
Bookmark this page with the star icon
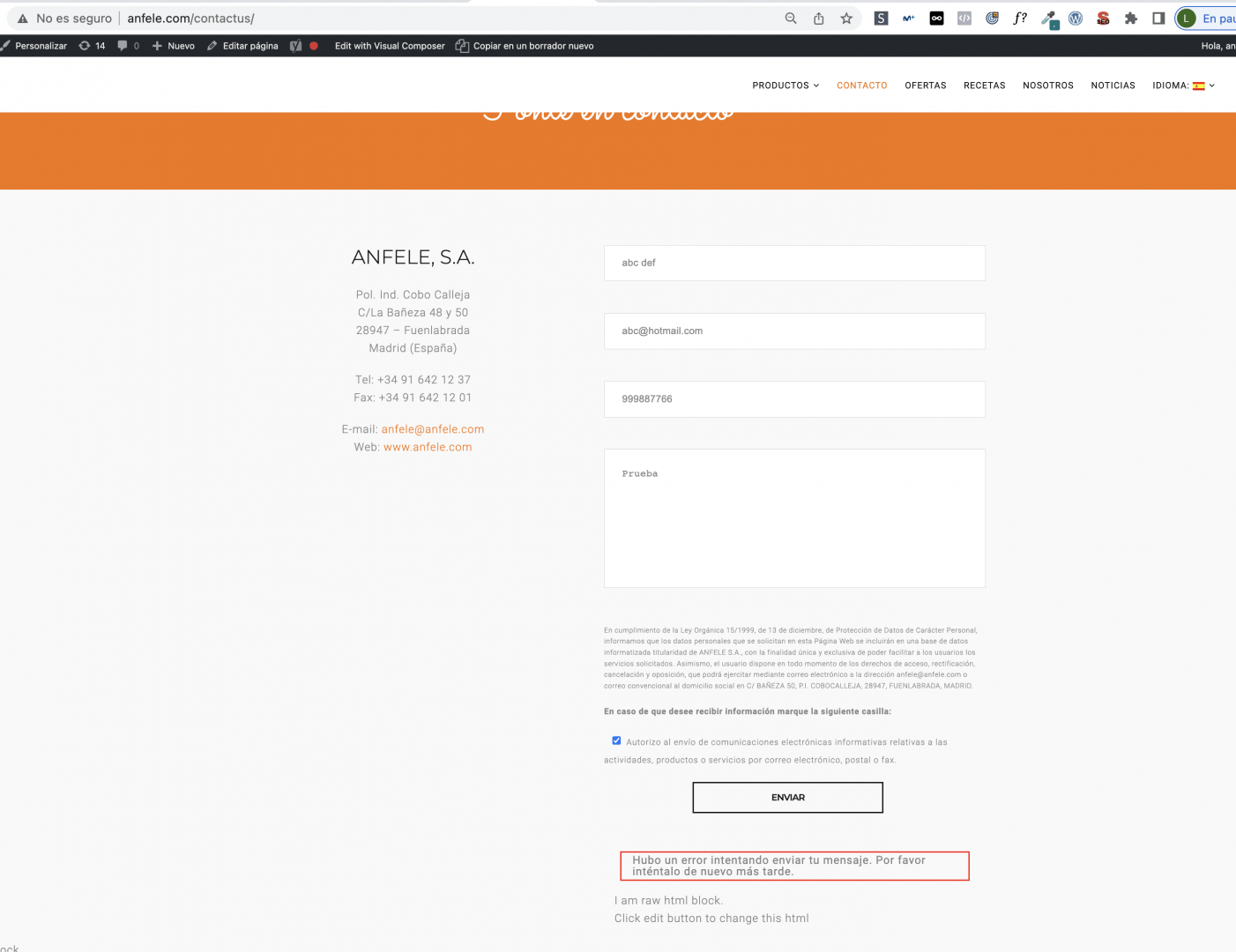(x=846, y=19)
